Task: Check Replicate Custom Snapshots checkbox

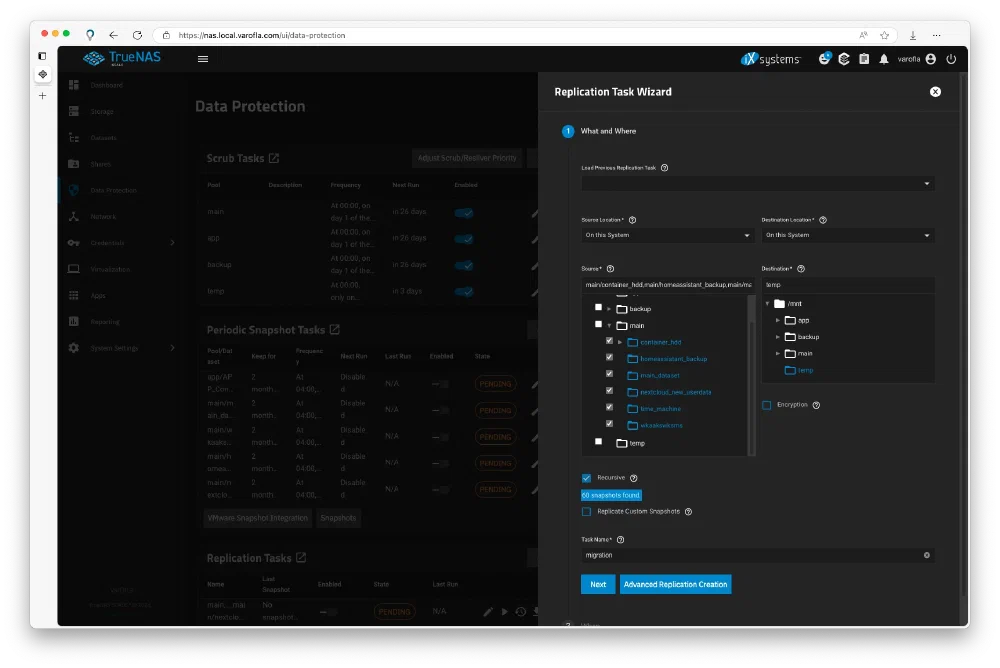Action: (587, 511)
